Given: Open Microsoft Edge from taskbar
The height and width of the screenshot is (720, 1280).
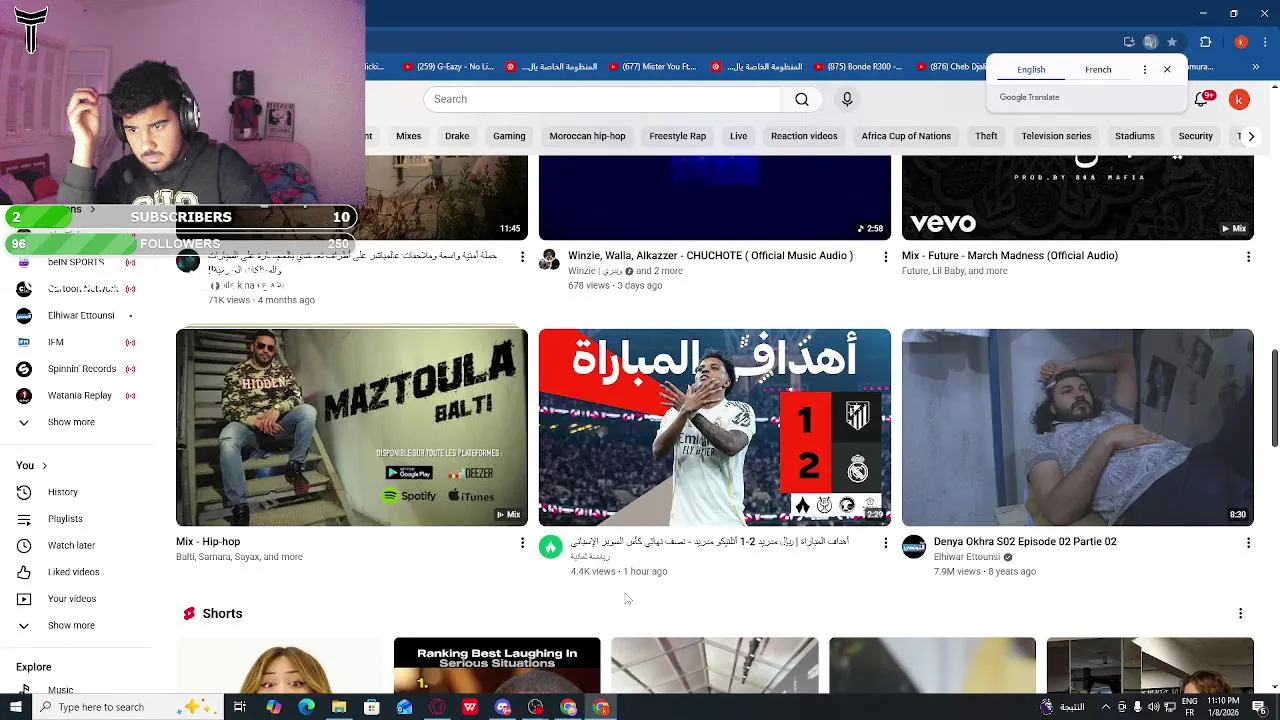Looking at the screenshot, I should 306,707.
